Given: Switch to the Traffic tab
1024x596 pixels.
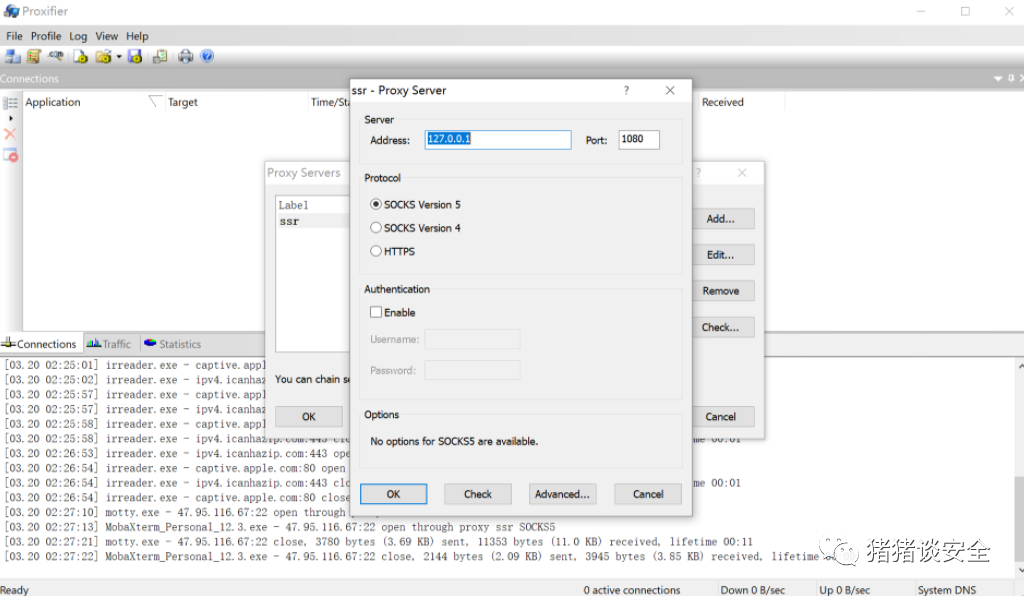Looking at the screenshot, I should point(109,343).
